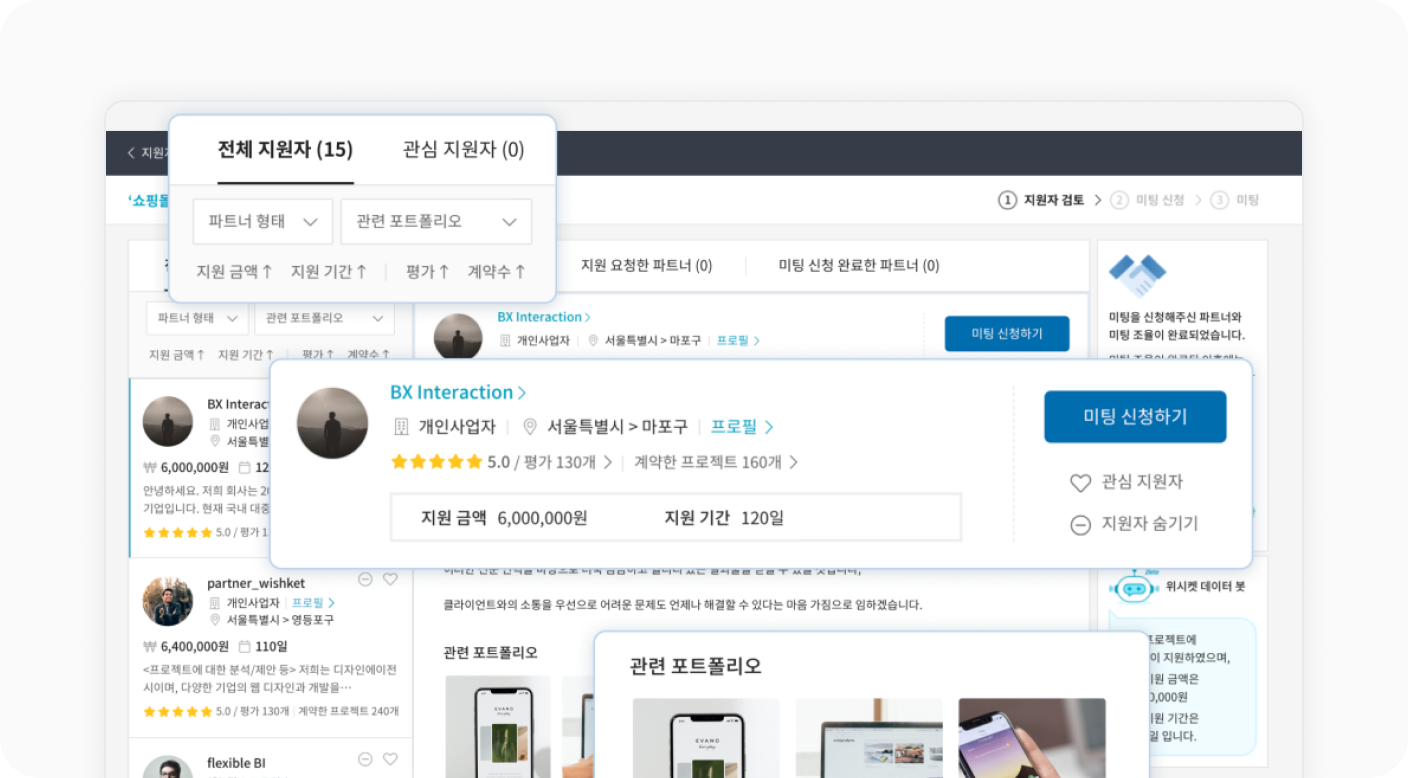Click star rating in partner_wishket card
Image resolution: width=1408 pixels, height=778 pixels.
[x=178, y=712]
